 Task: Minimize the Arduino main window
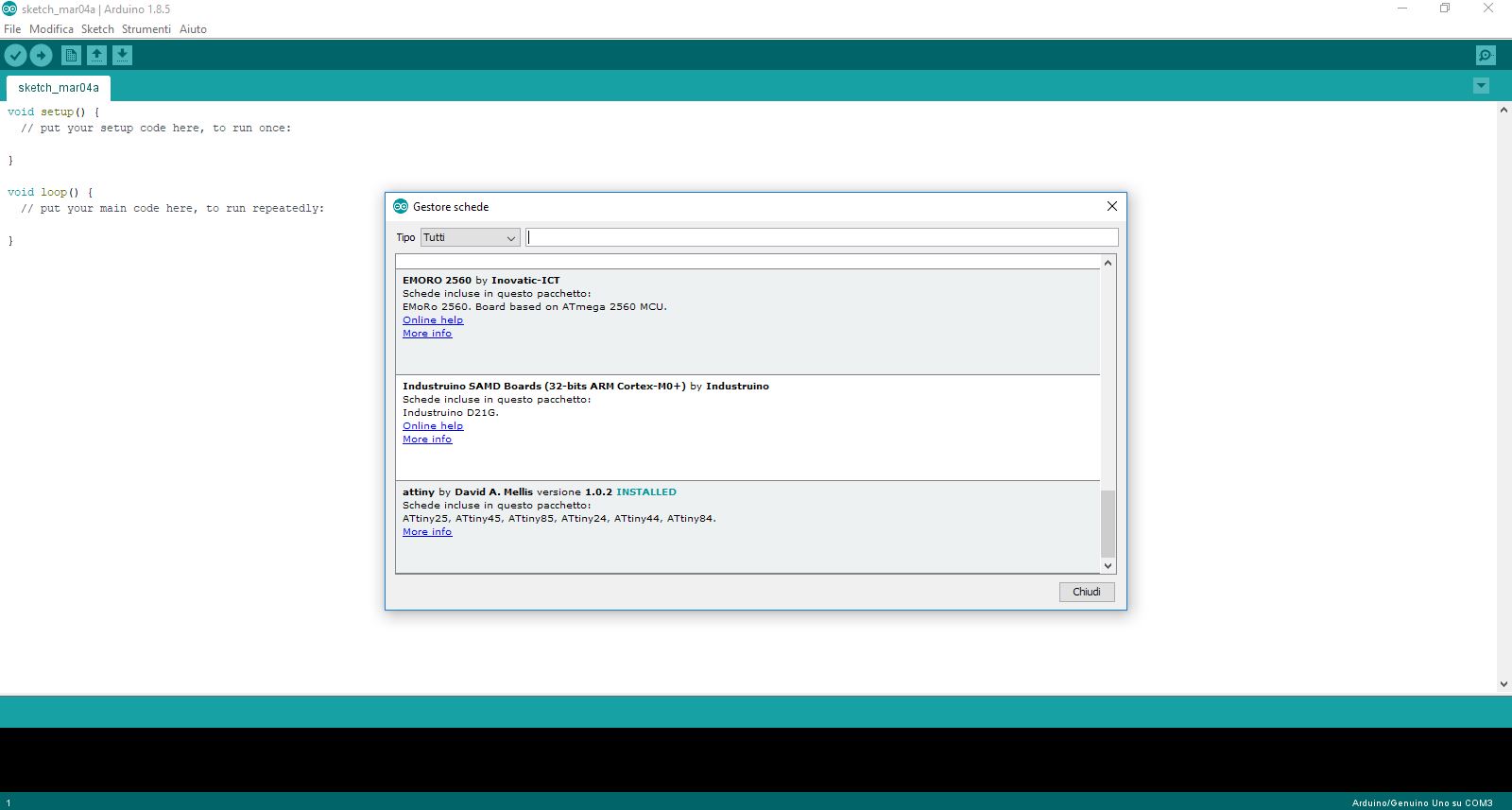click(x=1402, y=9)
